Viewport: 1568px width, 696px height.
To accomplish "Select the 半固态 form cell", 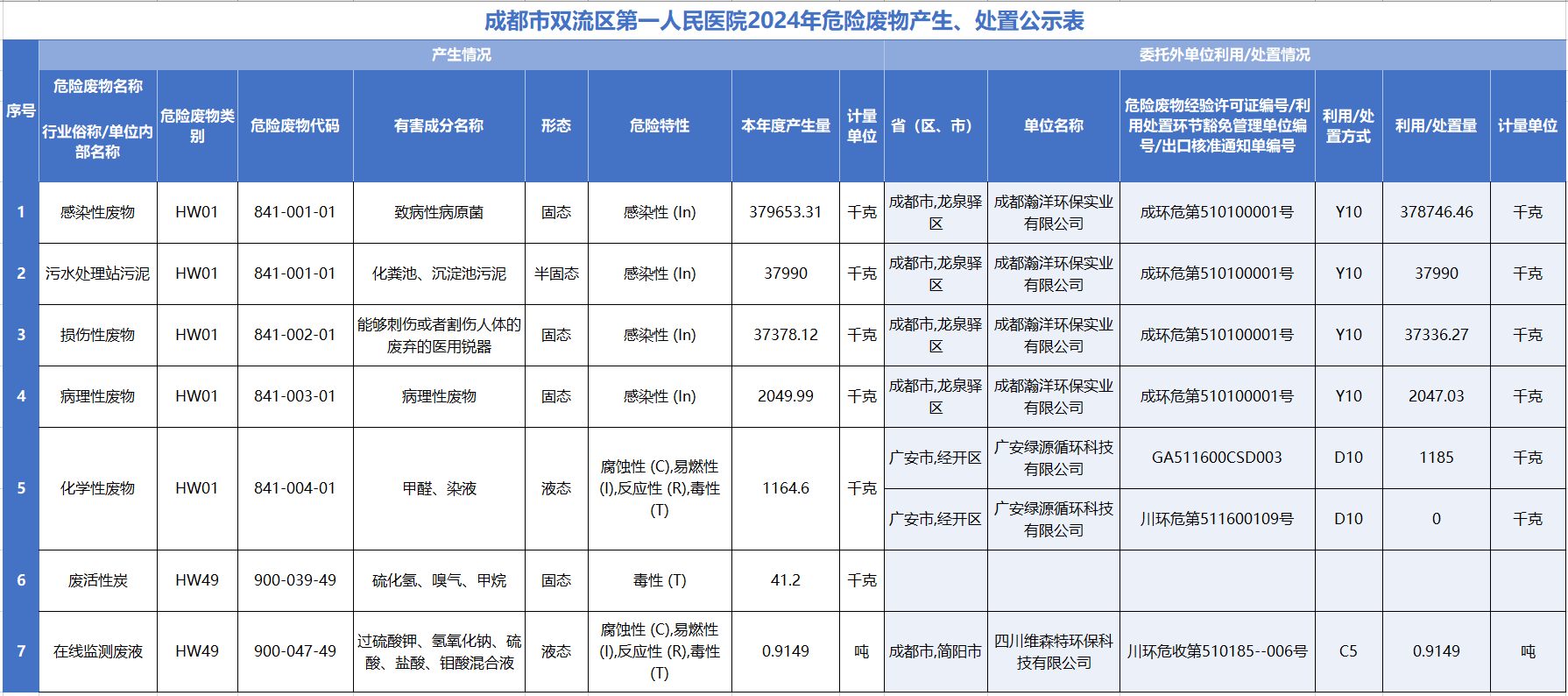I will [x=556, y=273].
